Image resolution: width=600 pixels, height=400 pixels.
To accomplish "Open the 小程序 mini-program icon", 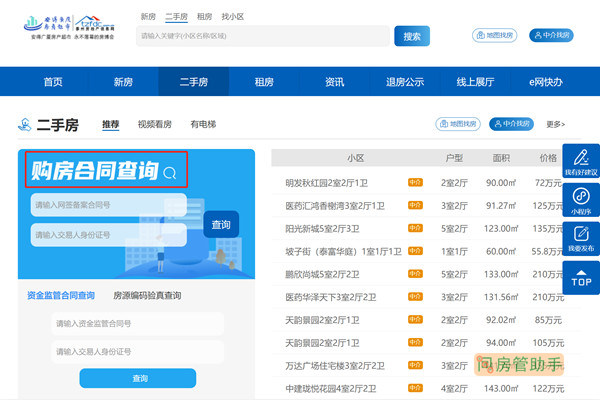I will coord(581,200).
